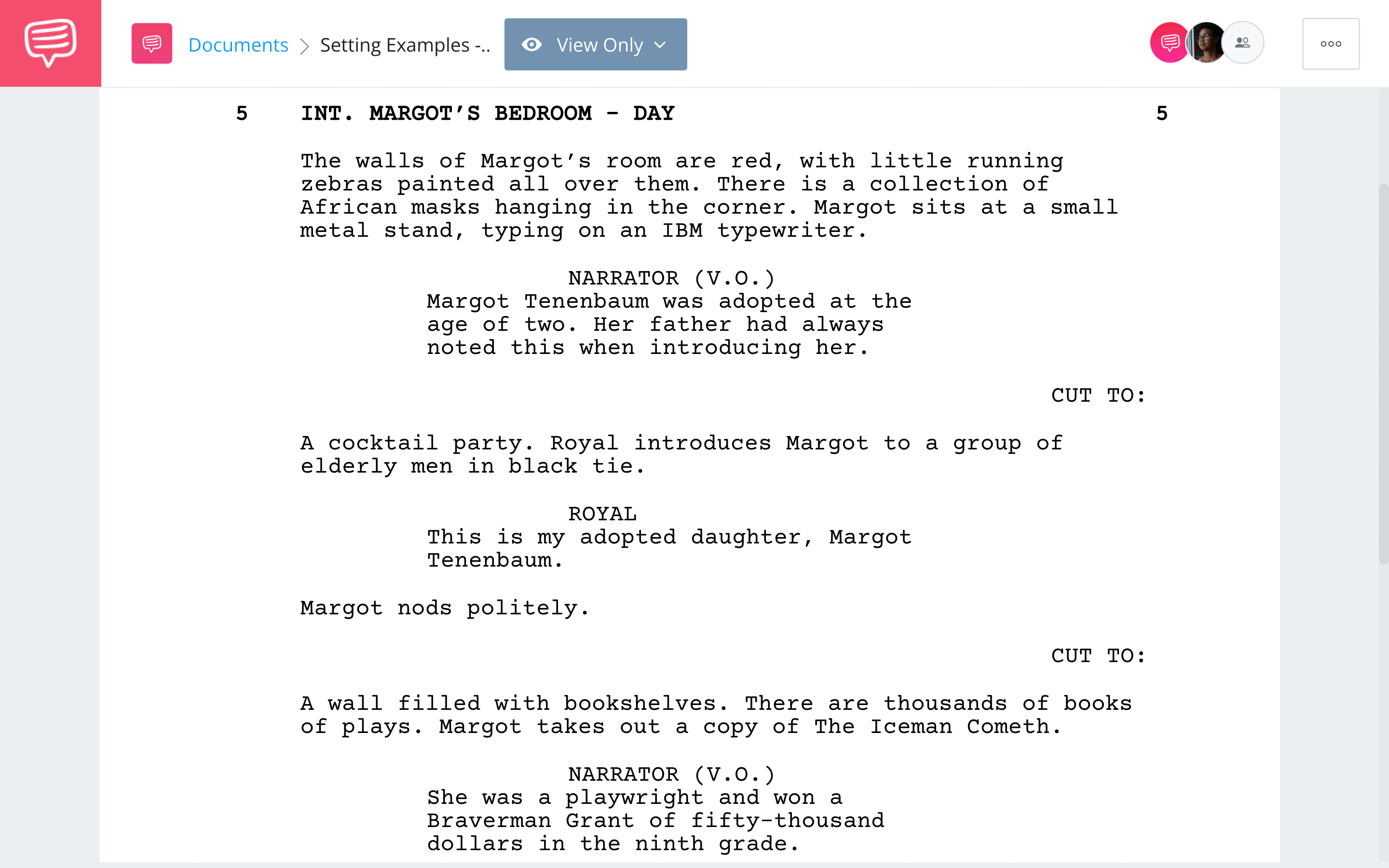
Task: Select the more options menu button
Action: 1331,44
